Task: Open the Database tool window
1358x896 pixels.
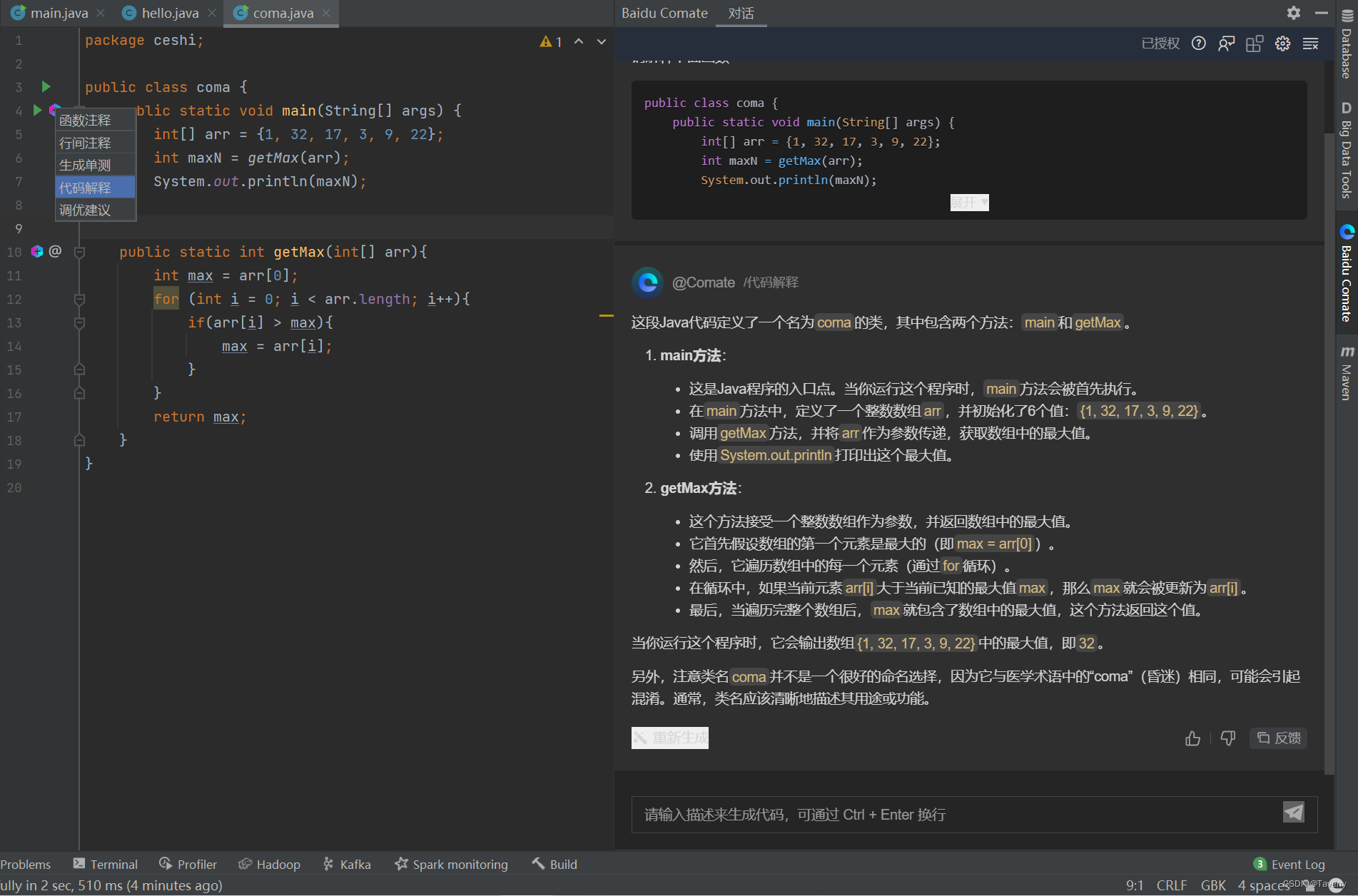Action: [x=1347, y=44]
